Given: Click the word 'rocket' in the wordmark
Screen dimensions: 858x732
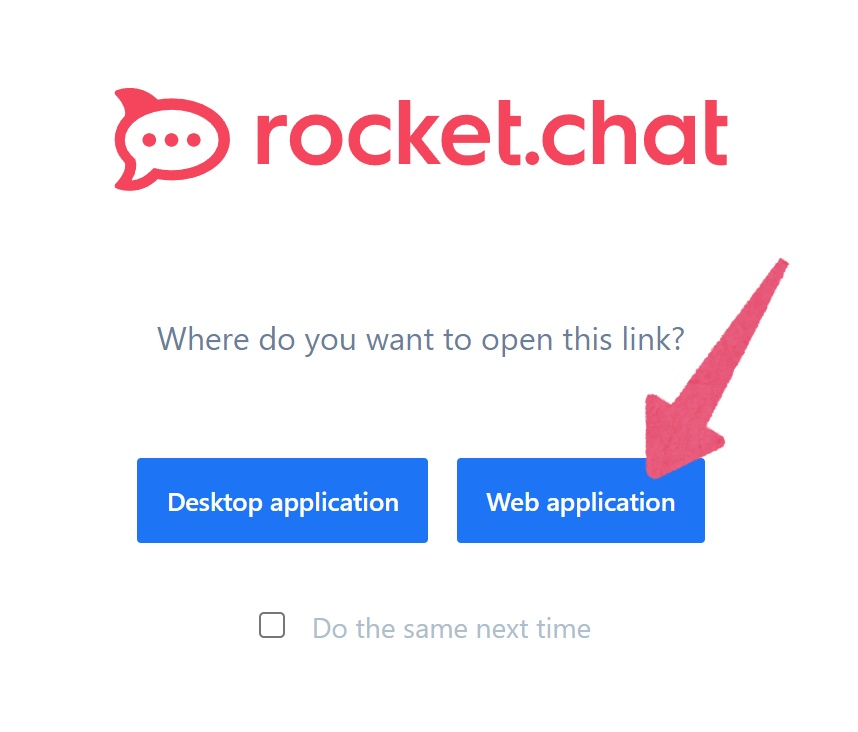Looking at the screenshot, I should point(387,132).
